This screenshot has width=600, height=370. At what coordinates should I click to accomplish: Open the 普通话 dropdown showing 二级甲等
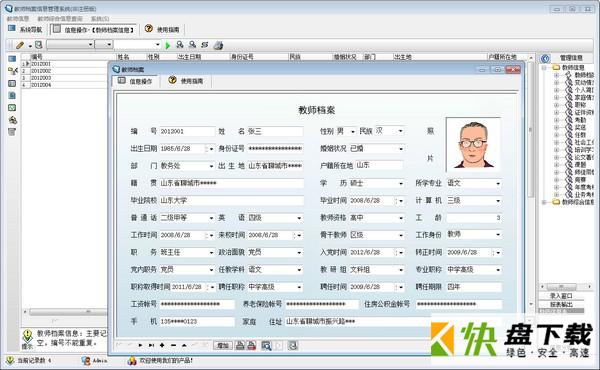(211, 218)
